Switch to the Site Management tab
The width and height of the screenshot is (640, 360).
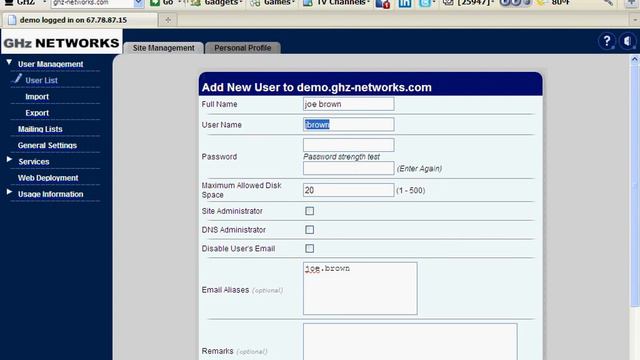[x=163, y=48]
